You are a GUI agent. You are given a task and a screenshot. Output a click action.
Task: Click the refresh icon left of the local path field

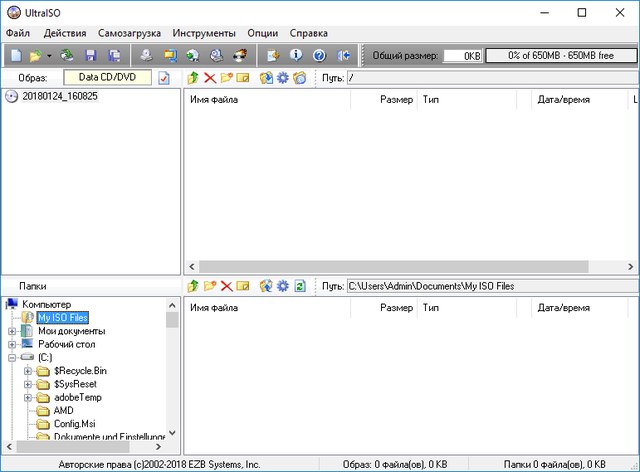299,286
